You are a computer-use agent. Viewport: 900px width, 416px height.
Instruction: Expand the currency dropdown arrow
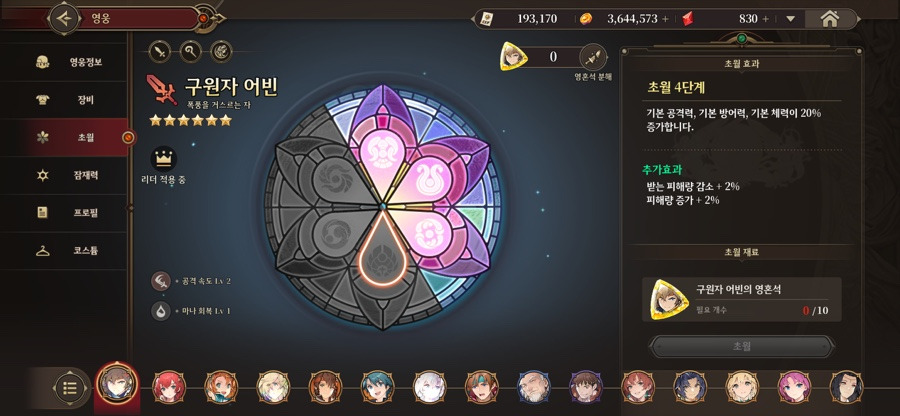click(790, 19)
